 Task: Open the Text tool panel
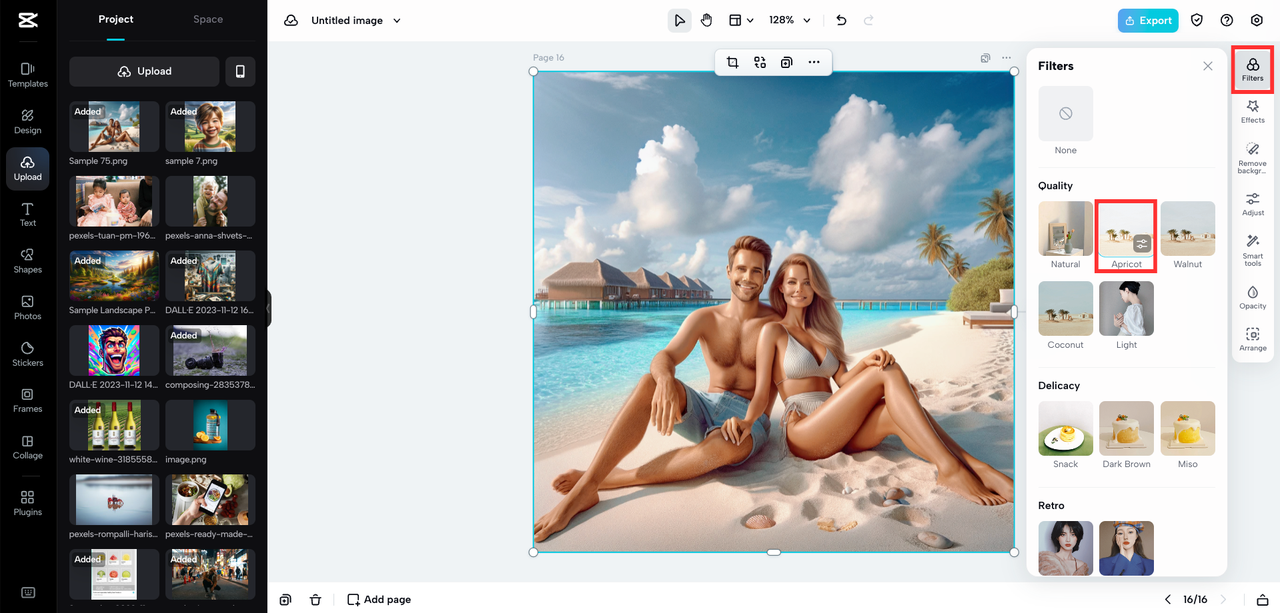pyautogui.click(x=28, y=214)
